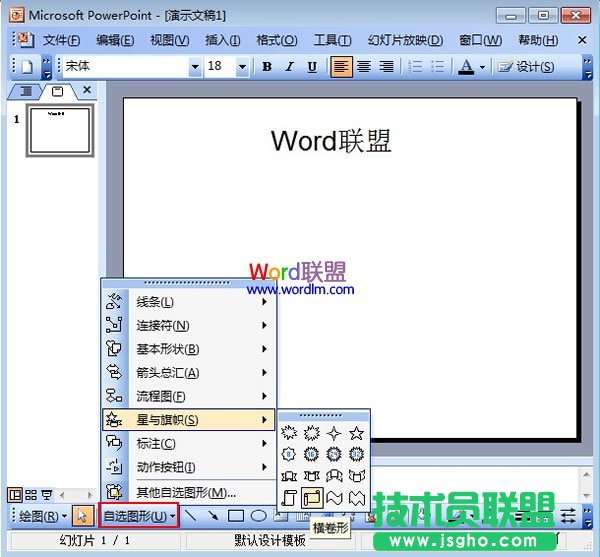
Task: Expand 箭头总汇(A) submenu
Action: click(189, 373)
